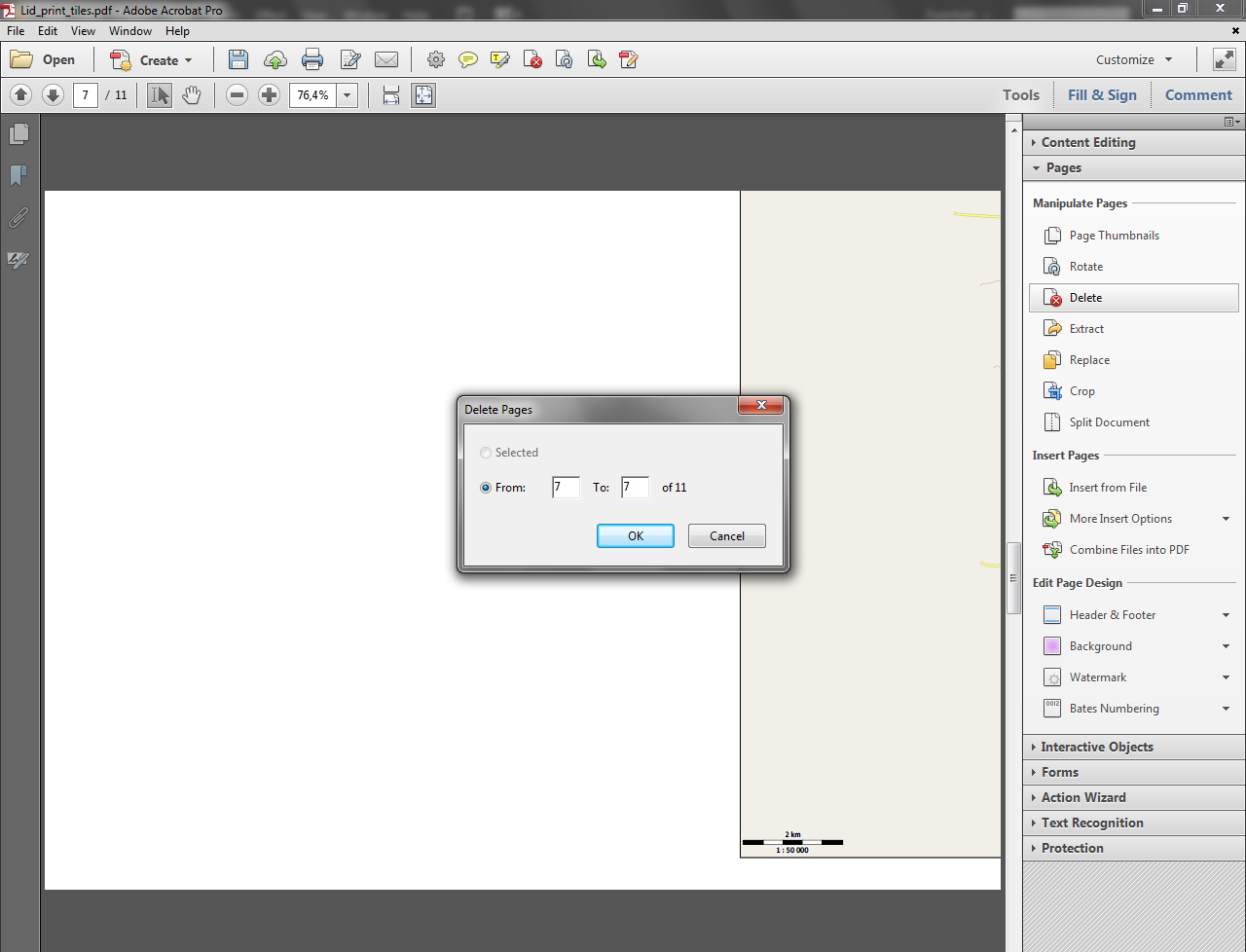Open the Window menu
This screenshot has width=1246, height=952.
[x=130, y=31]
